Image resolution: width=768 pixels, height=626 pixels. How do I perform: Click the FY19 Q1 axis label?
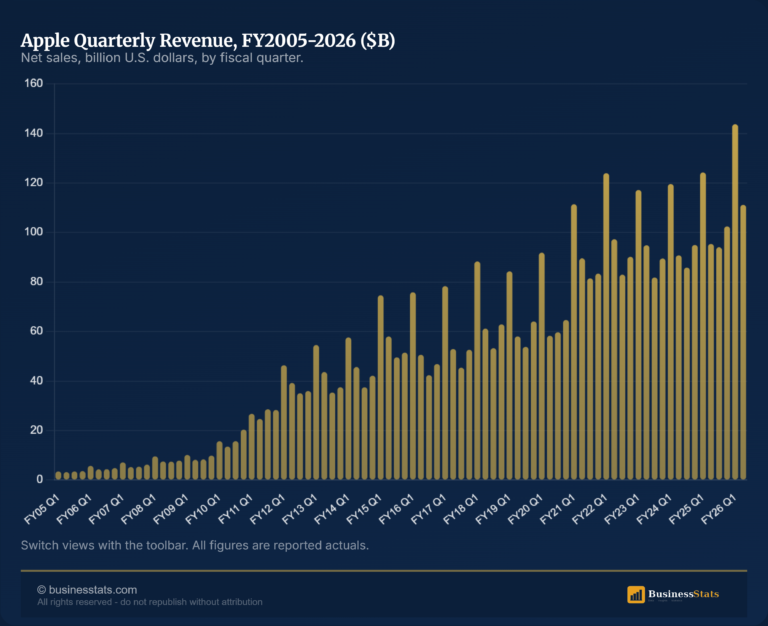point(493,509)
